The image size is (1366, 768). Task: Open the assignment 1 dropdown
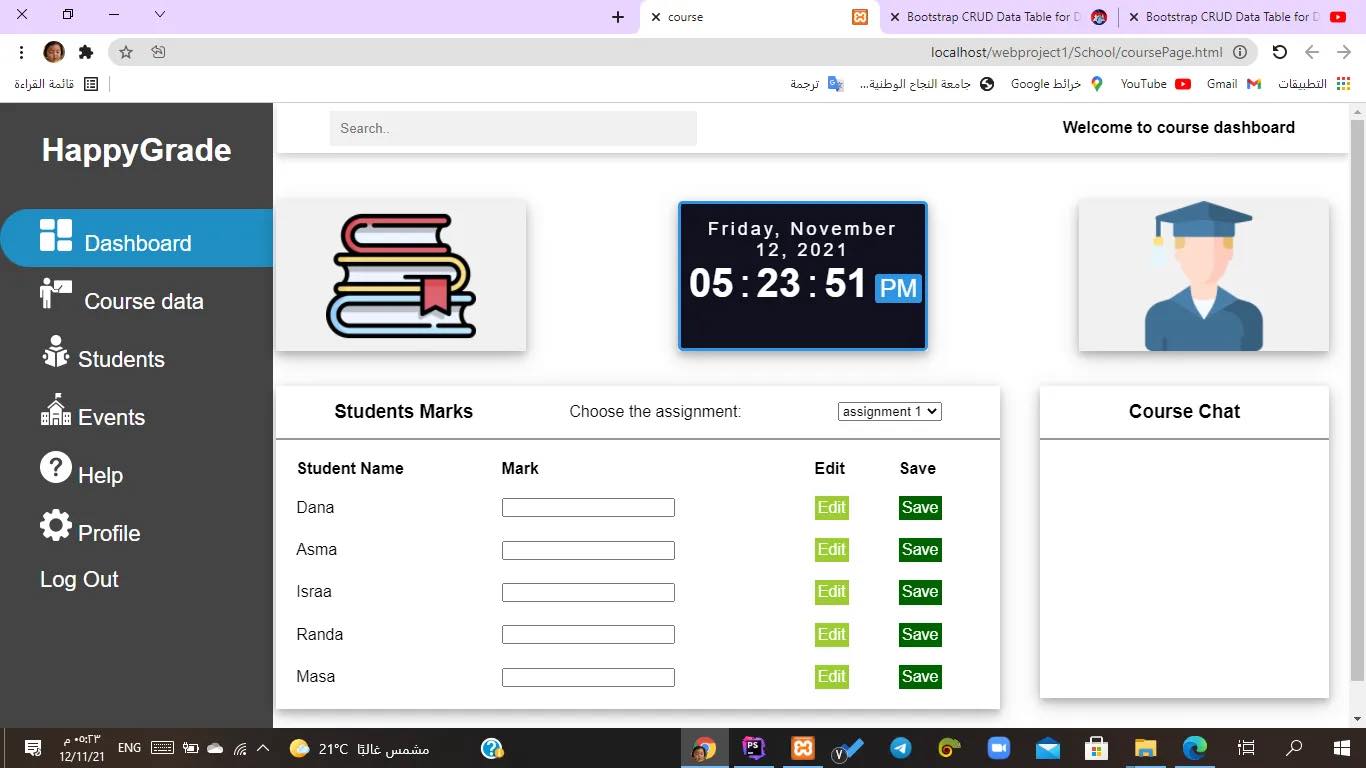[889, 411]
